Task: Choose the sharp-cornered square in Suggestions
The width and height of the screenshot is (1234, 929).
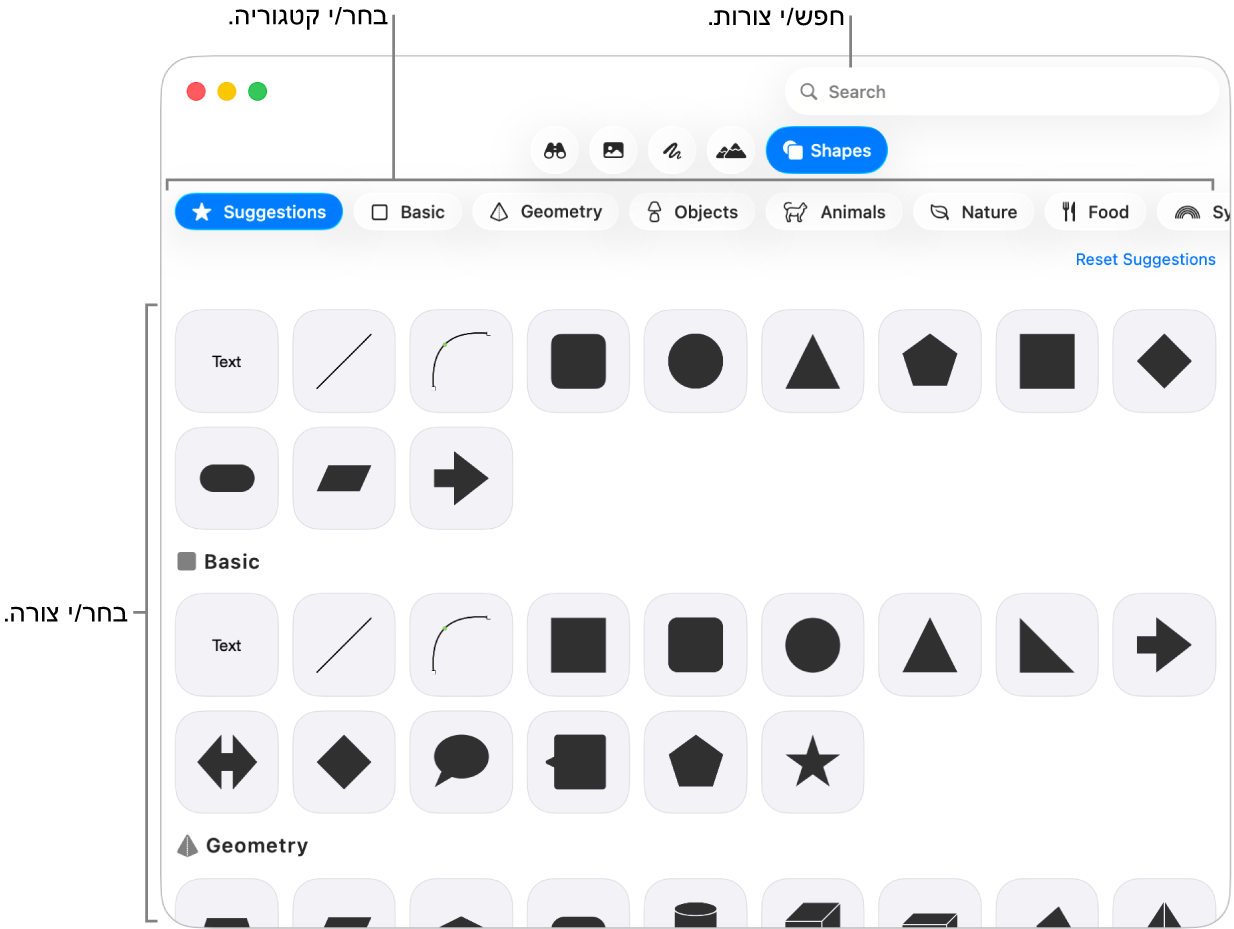Action: [1047, 361]
